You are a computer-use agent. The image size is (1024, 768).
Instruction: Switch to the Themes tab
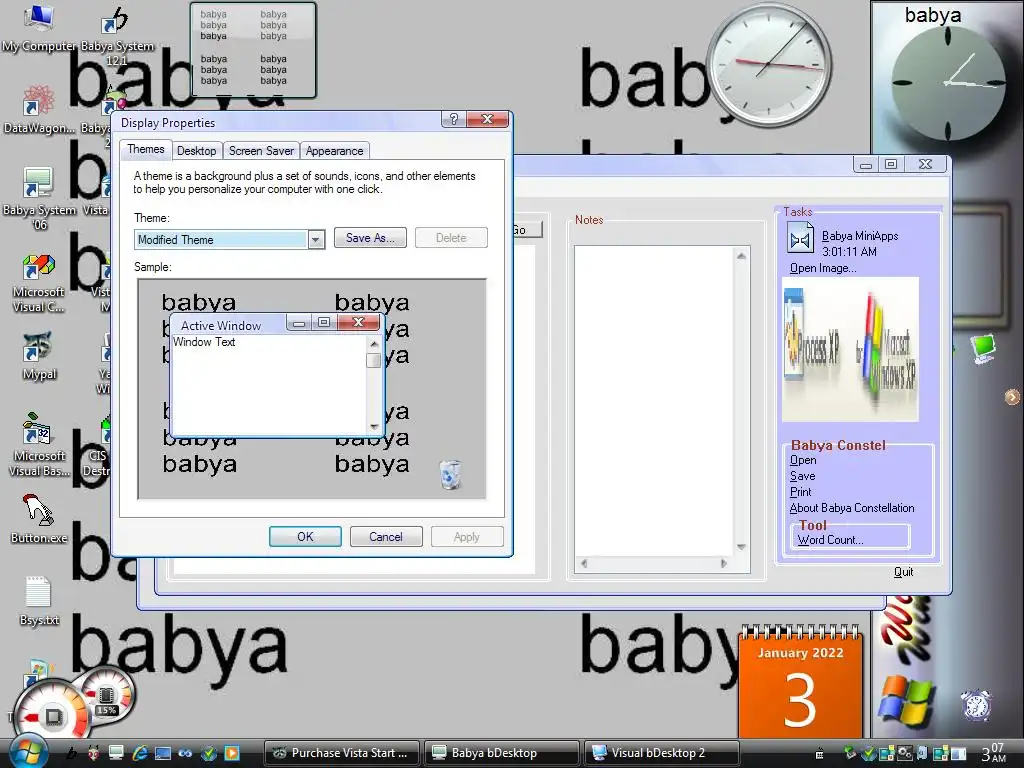pos(146,150)
